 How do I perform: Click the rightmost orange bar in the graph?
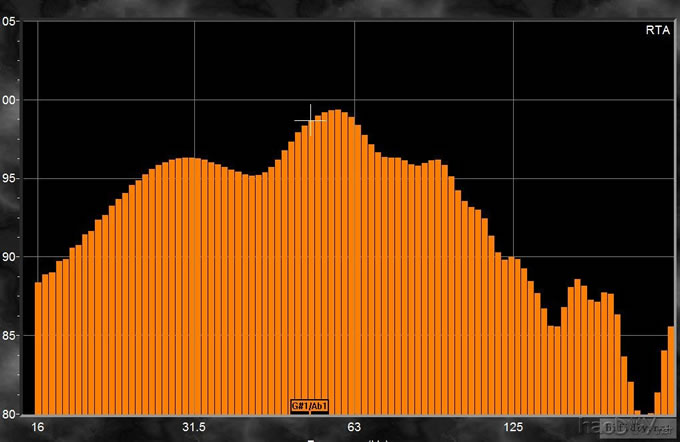point(671,370)
